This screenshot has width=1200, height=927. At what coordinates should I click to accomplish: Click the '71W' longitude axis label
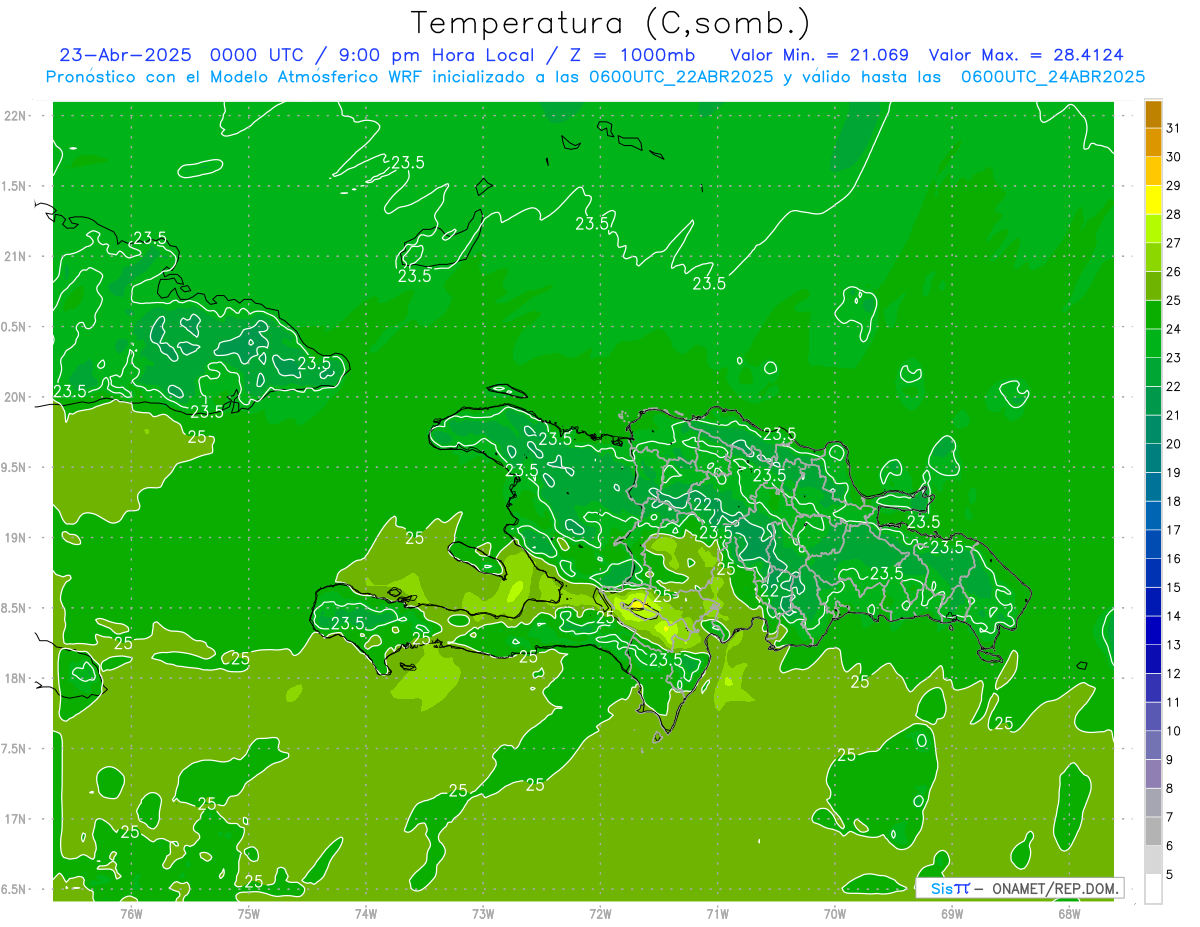717,913
